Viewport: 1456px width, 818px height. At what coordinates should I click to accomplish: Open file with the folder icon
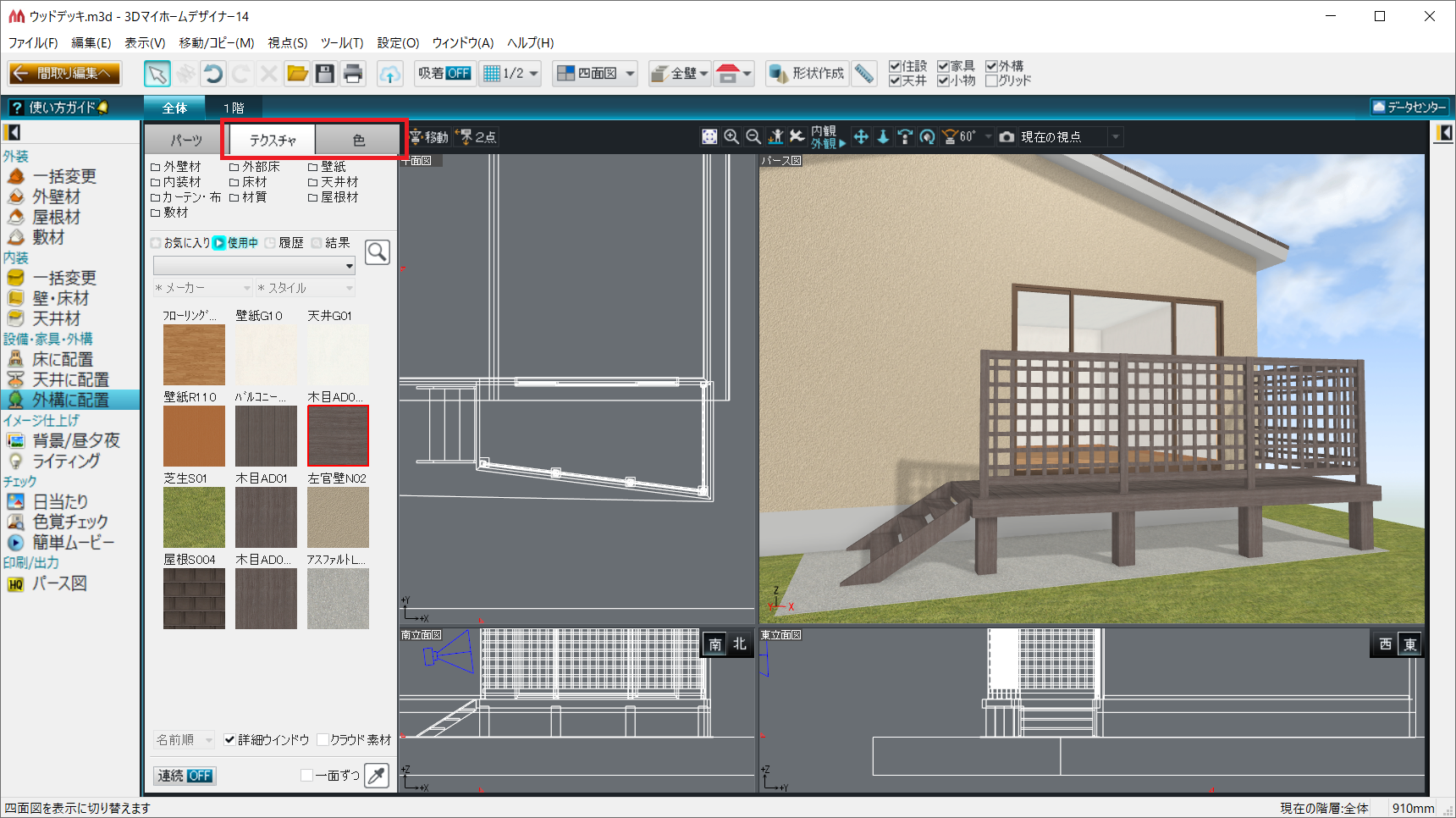point(297,75)
